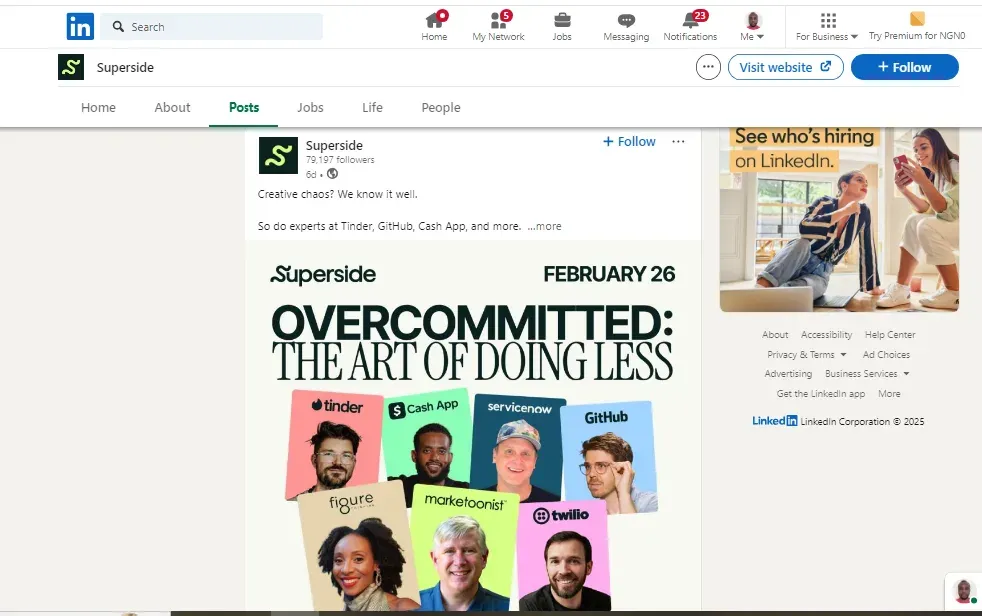
Task: Open the Overcommitted event post image
Action: [473, 426]
